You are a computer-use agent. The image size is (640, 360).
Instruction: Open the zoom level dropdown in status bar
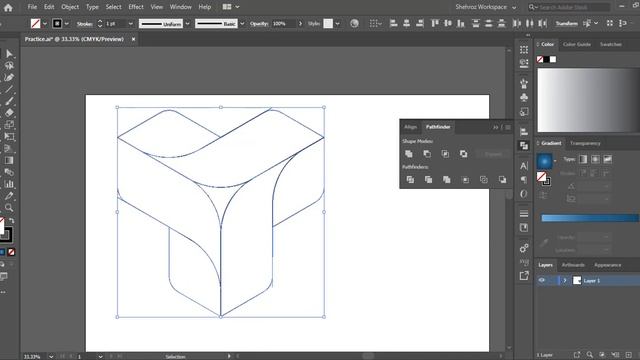click(x=51, y=356)
